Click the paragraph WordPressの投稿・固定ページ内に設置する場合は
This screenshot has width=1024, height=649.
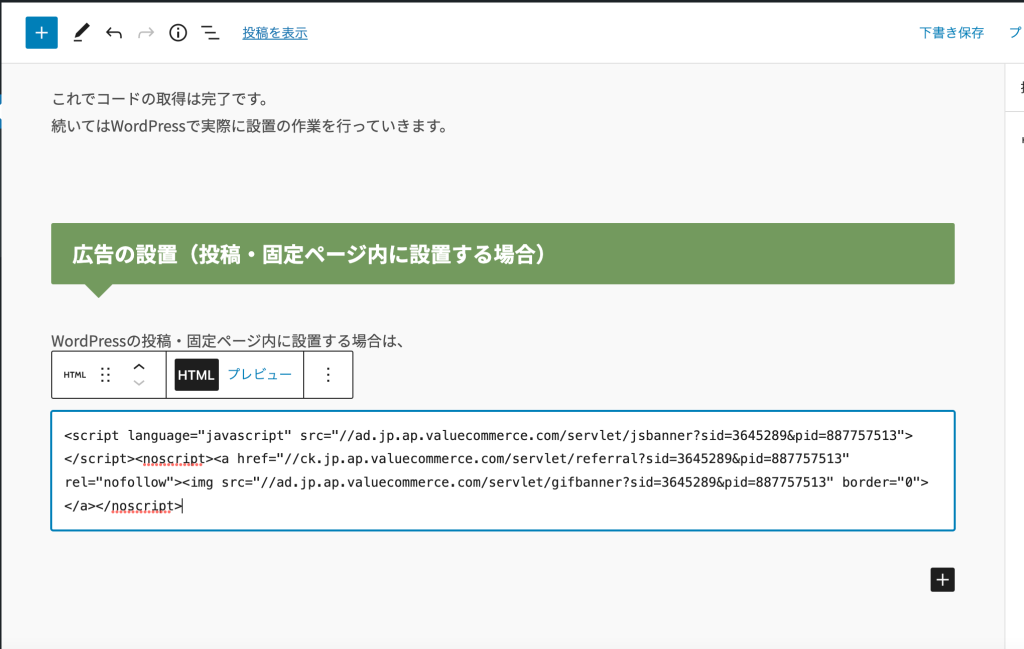click(x=229, y=341)
